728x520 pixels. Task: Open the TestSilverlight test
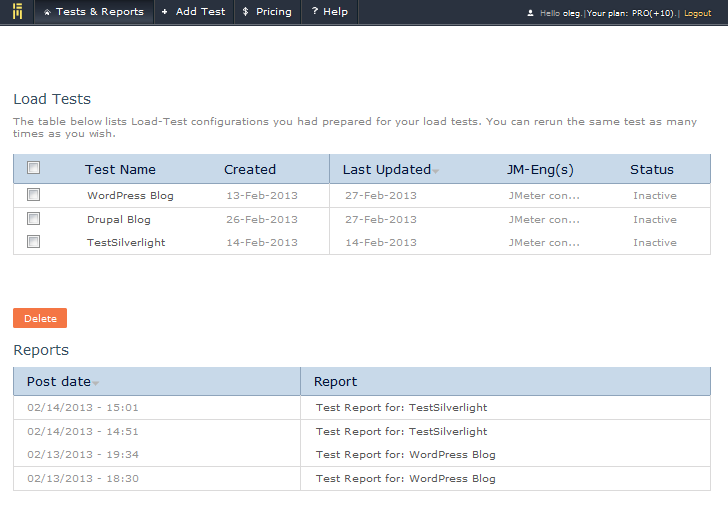click(126, 242)
